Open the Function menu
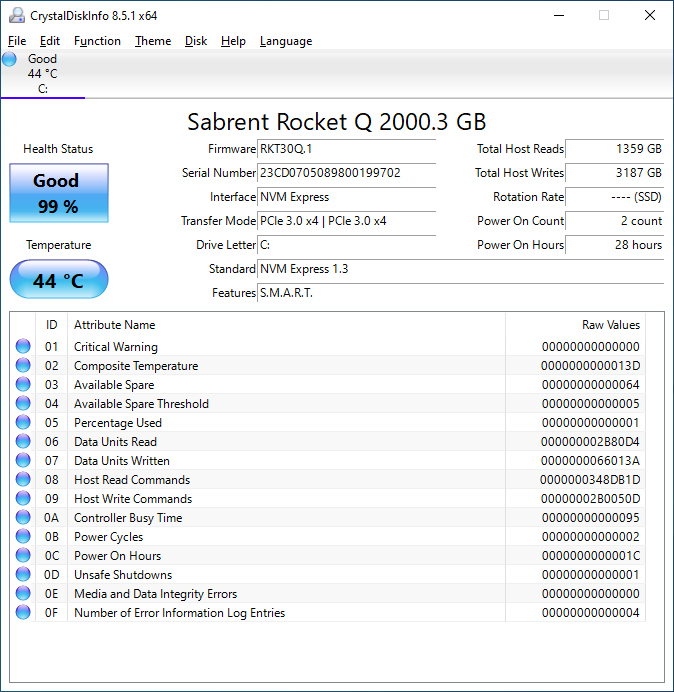 (97, 41)
